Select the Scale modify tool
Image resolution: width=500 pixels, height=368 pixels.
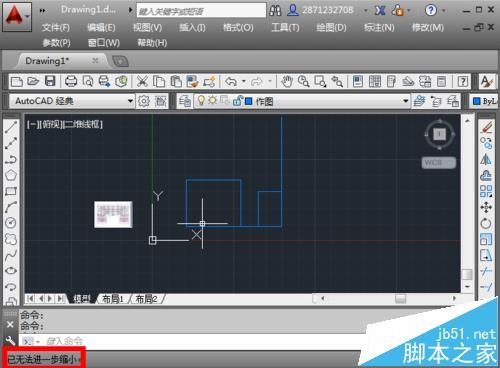point(486,239)
